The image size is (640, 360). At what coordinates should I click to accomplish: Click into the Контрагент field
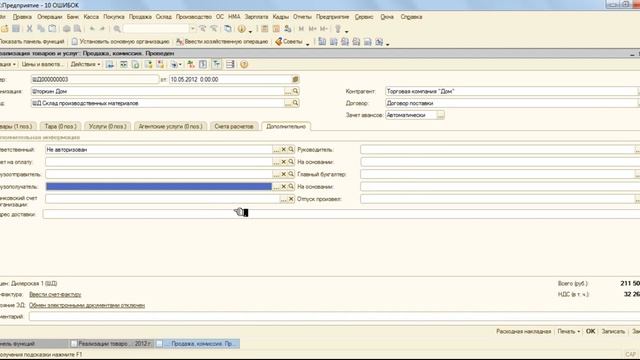click(x=512, y=91)
